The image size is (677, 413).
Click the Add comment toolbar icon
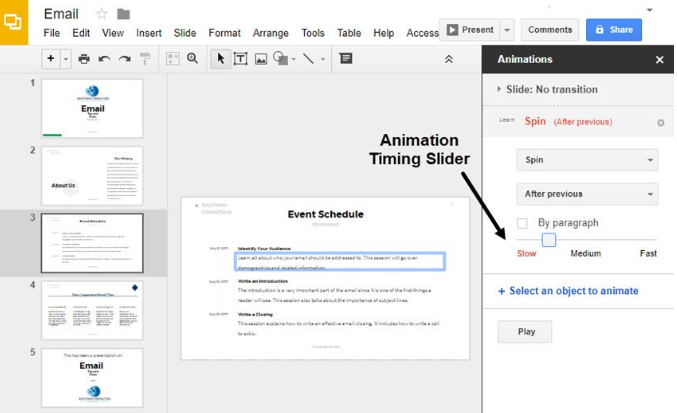pos(346,58)
